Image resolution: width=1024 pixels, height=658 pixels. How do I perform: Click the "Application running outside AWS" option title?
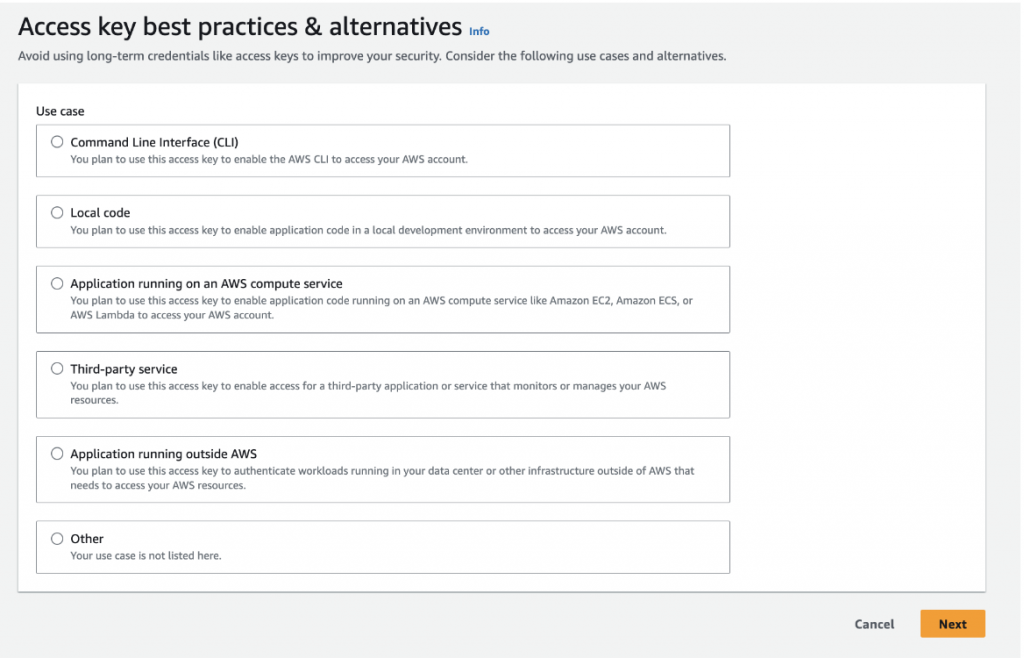164,454
